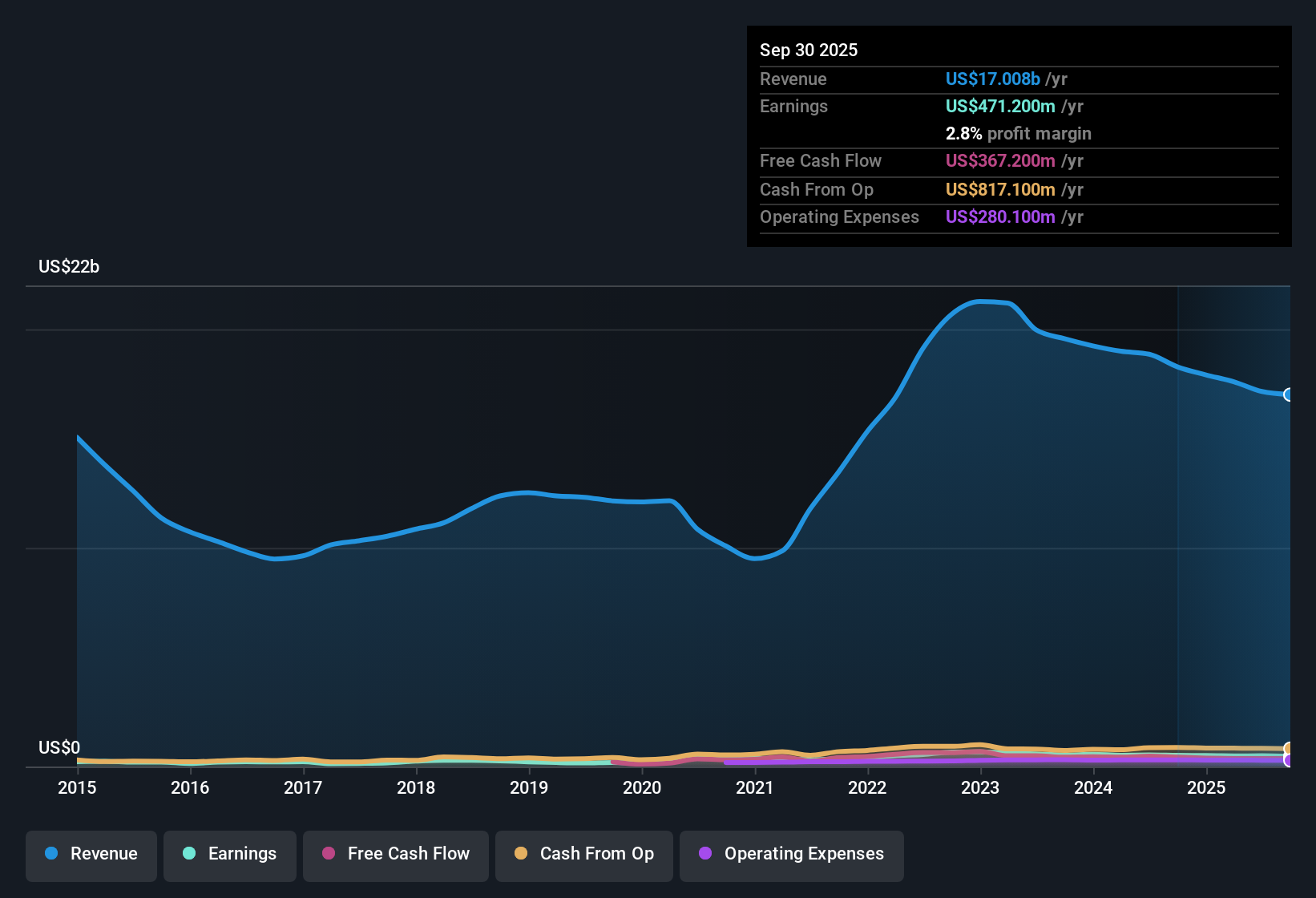The height and width of the screenshot is (898, 1316).
Task: Click the Cash From Op endpoint marker
Action: pyautogui.click(x=1287, y=748)
